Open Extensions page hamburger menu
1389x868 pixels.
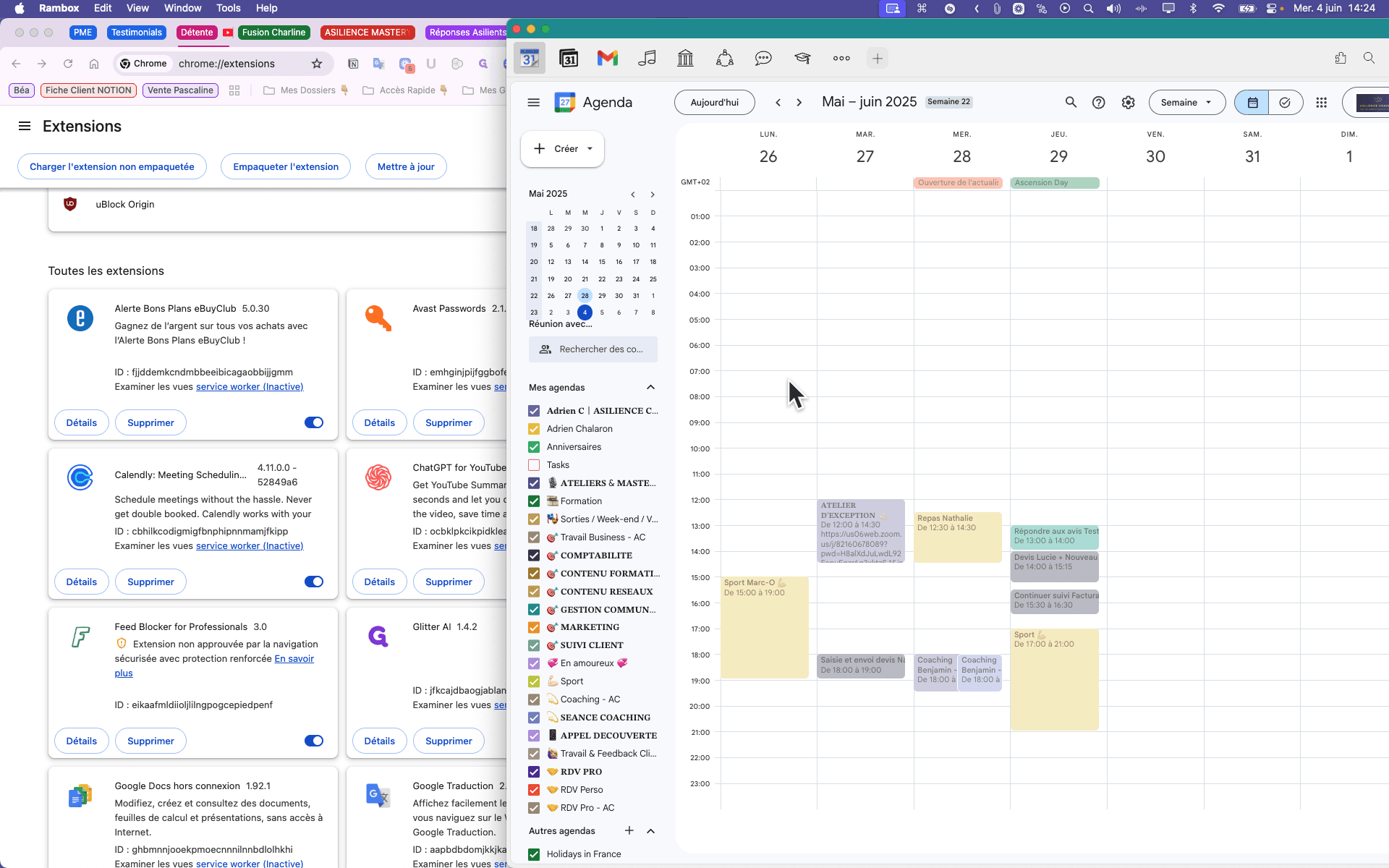point(25,127)
